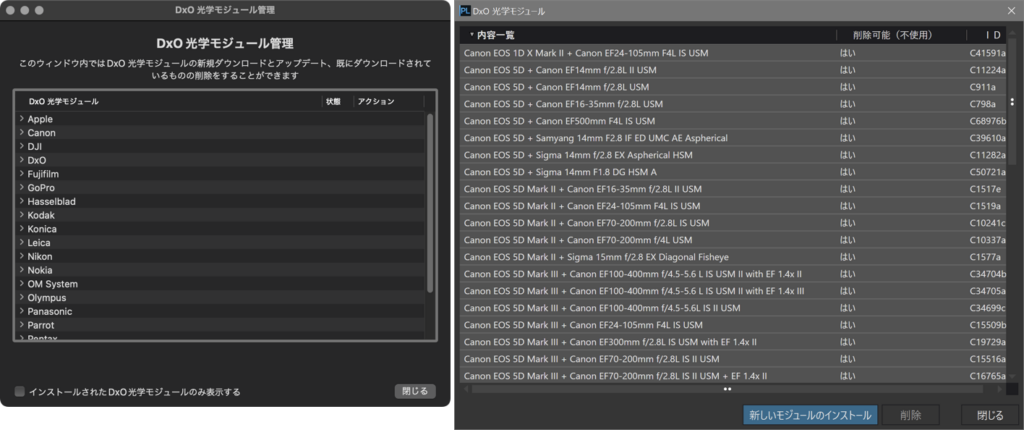Image resolution: width=1024 pixels, height=430 pixels.
Task: Click DxO 光学モジュール column header in macOS list
Action: [x=170, y=101]
